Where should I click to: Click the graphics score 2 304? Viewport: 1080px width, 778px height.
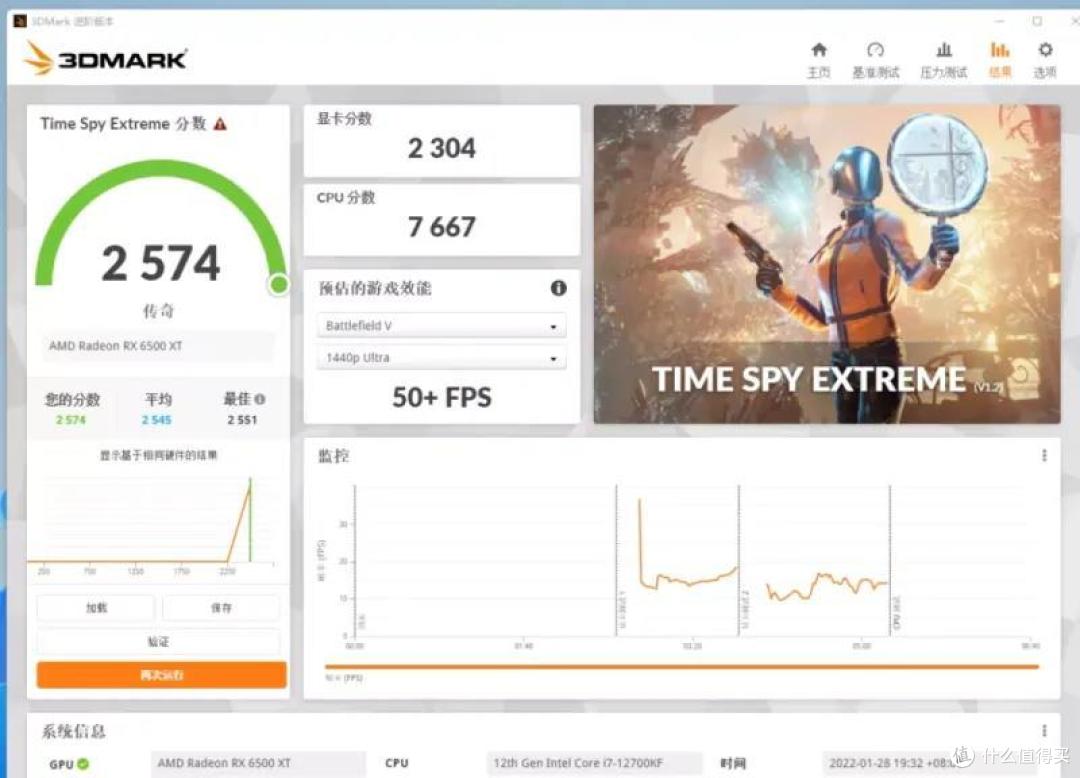[442, 148]
